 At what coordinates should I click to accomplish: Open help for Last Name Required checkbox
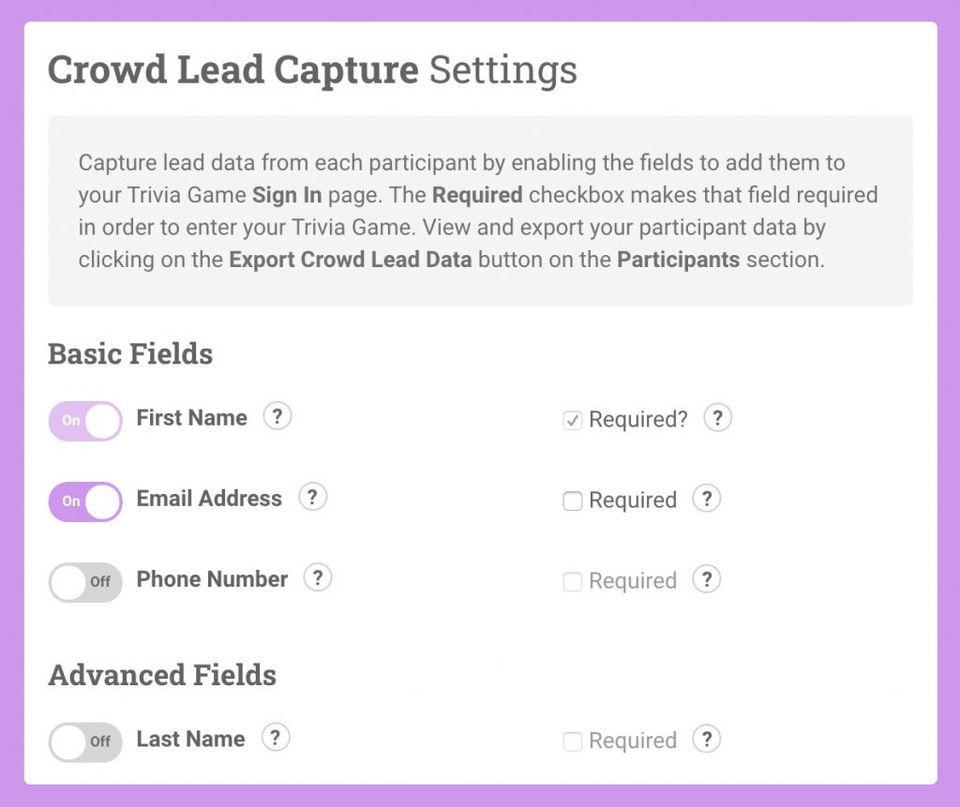[707, 739]
